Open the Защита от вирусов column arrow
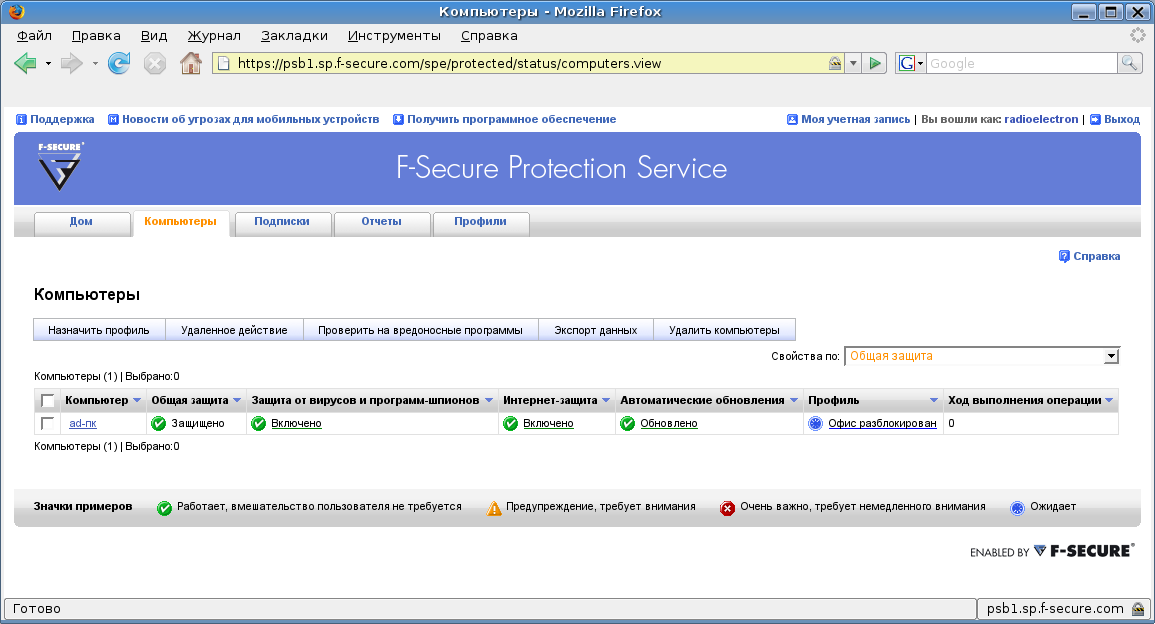The width and height of the screenshot is (1155, 624). click(488, 401)
